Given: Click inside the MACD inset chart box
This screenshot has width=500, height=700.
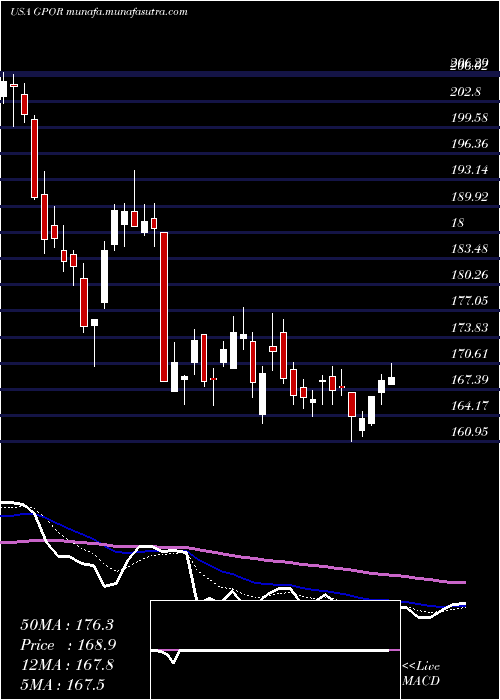Looking at the screenshot, I should pos(275,650).
